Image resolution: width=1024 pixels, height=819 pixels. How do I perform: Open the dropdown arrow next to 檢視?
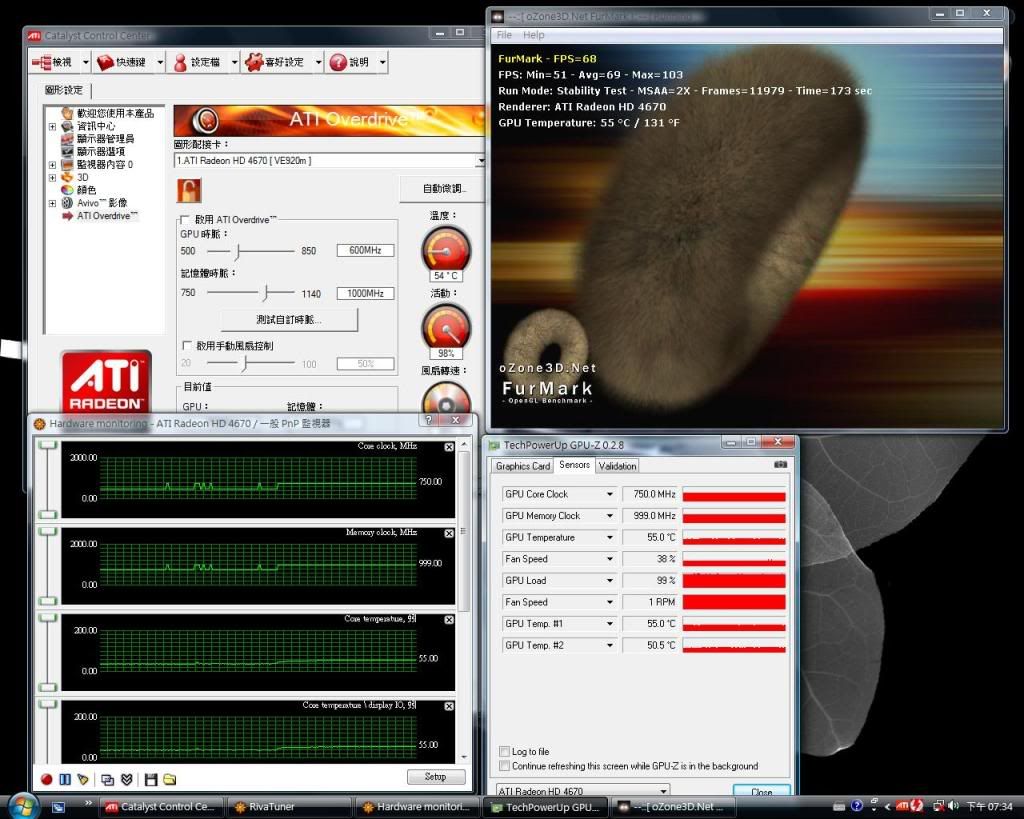[86, 62]
